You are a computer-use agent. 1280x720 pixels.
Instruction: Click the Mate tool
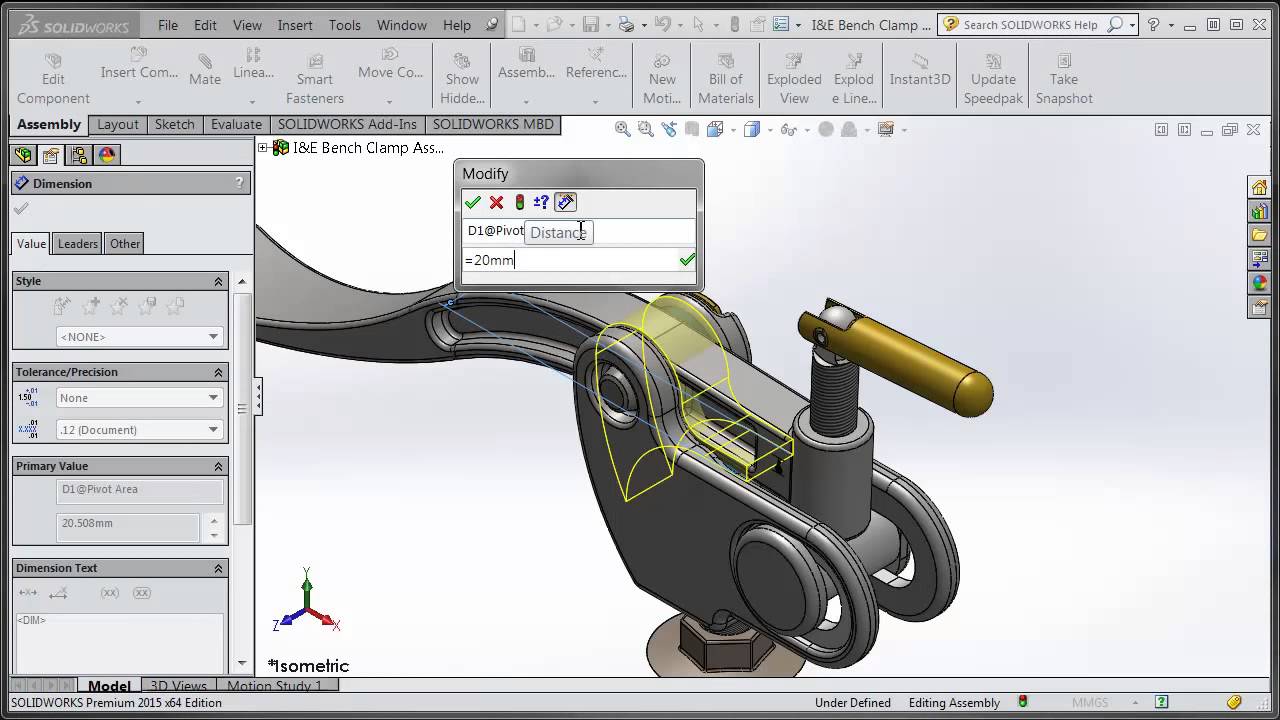(205, 70)
